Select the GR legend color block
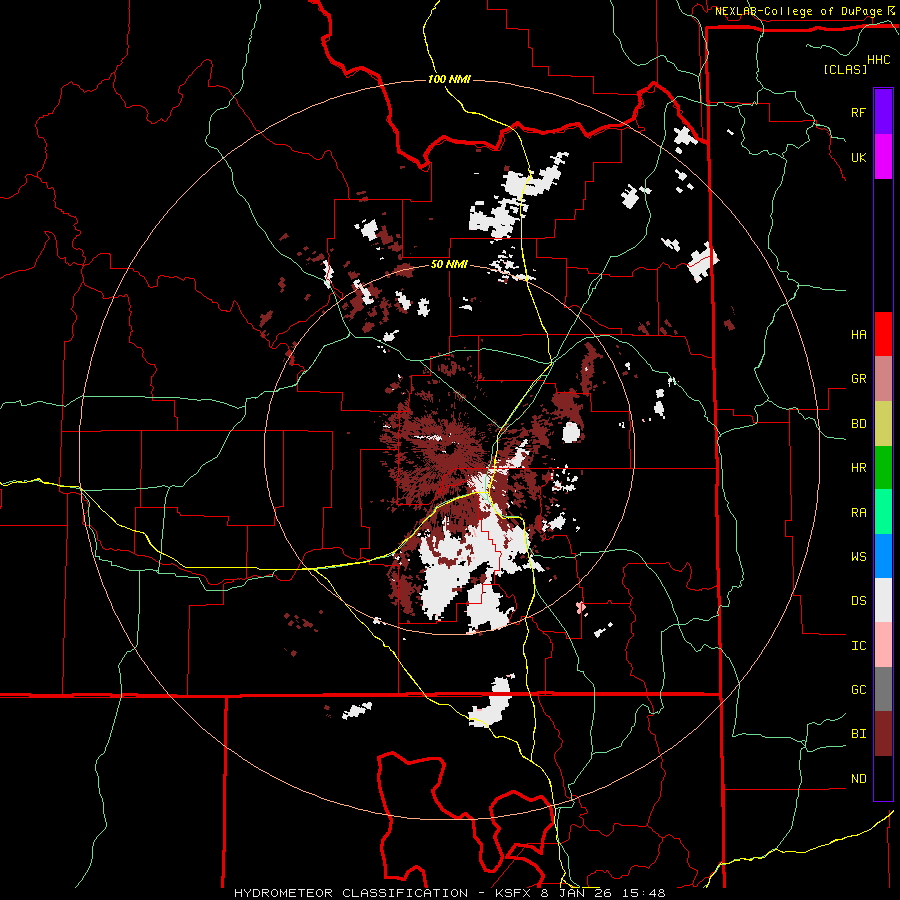The image size is (900, 900). coord(883,379)
